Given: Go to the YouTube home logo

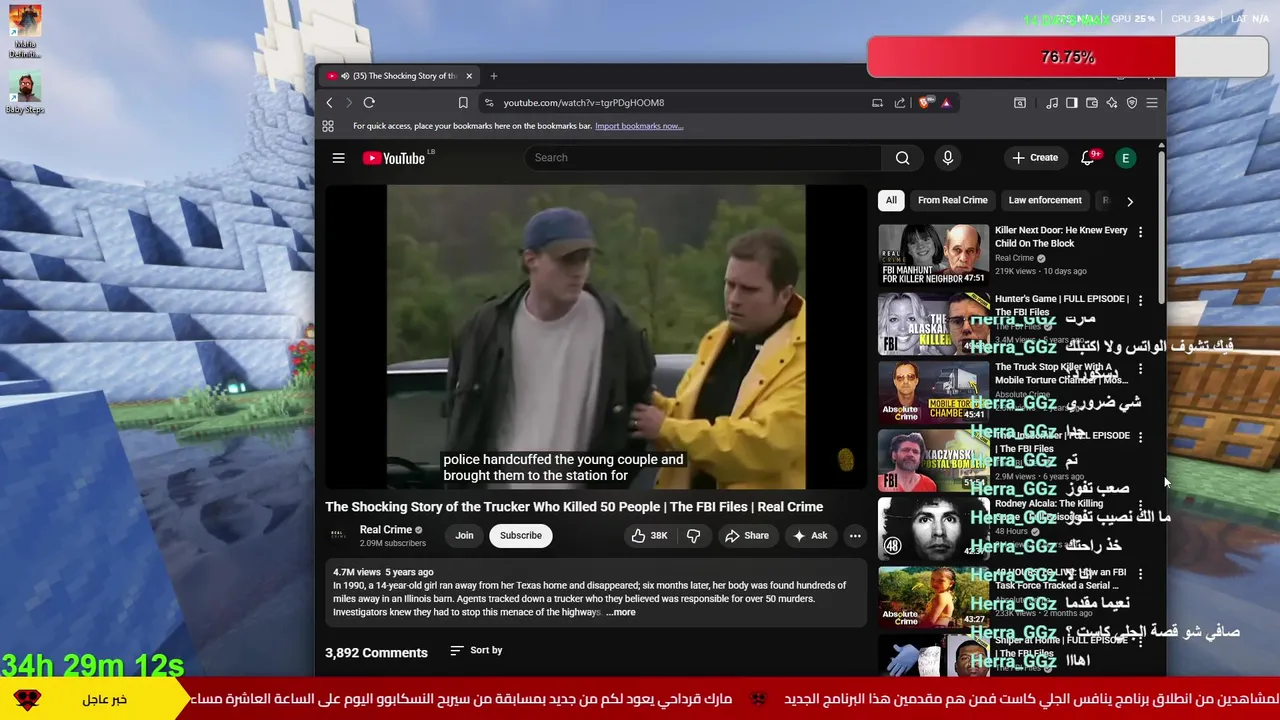Looking at the screenshot, I should tap(393, 158).
